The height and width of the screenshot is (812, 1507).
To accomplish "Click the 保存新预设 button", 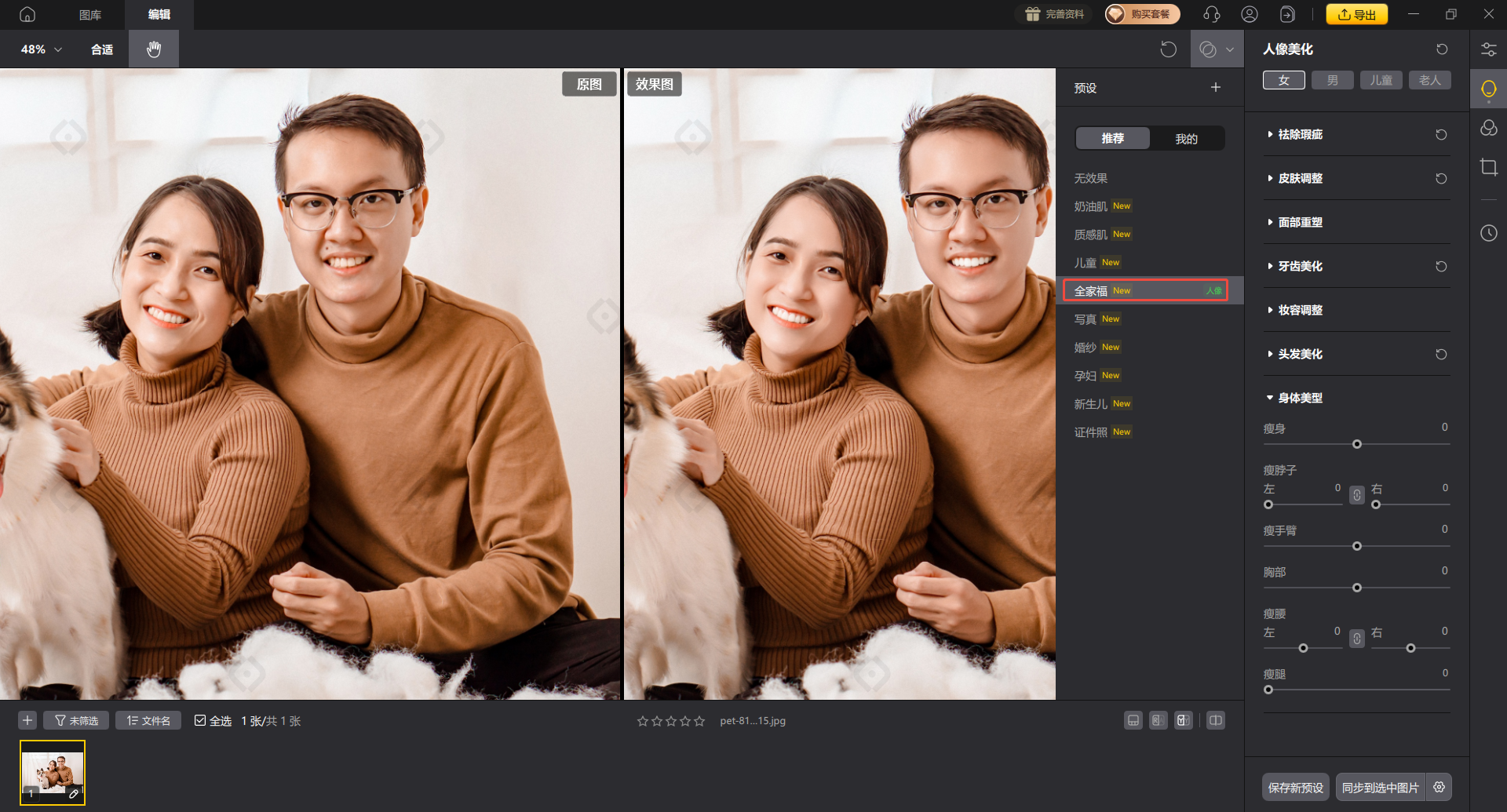I will click(x=1295, y=787).
